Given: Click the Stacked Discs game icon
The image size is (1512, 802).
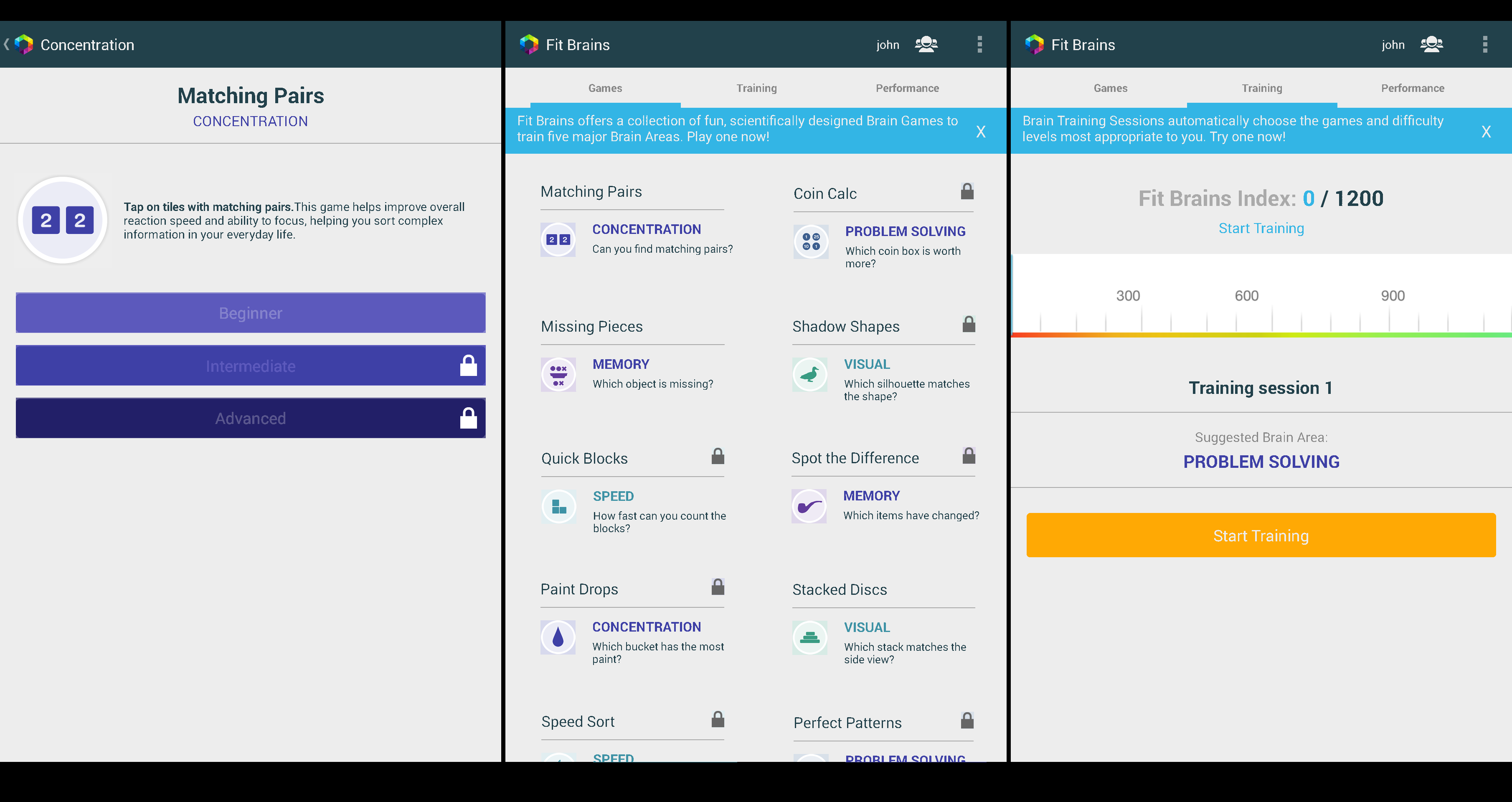Looking at the screenshot, I should [x=810, y=637].
